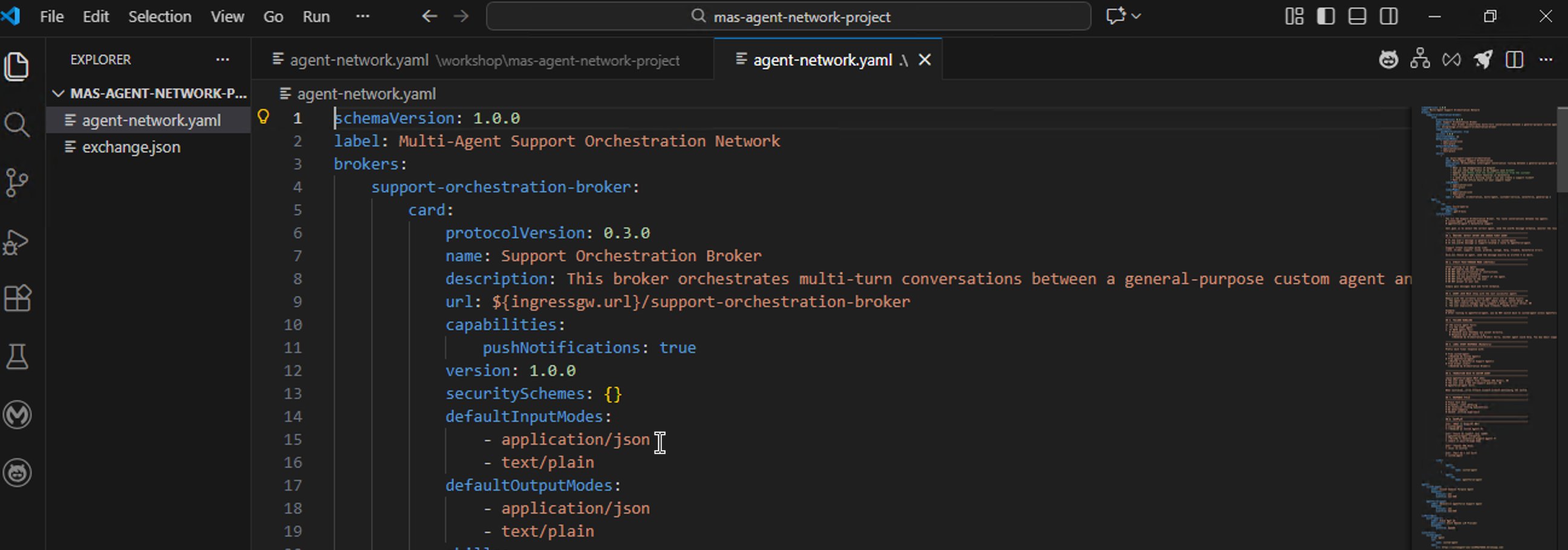
Task: Select the Testing beaker icon
Action: [x=17, y=357]
